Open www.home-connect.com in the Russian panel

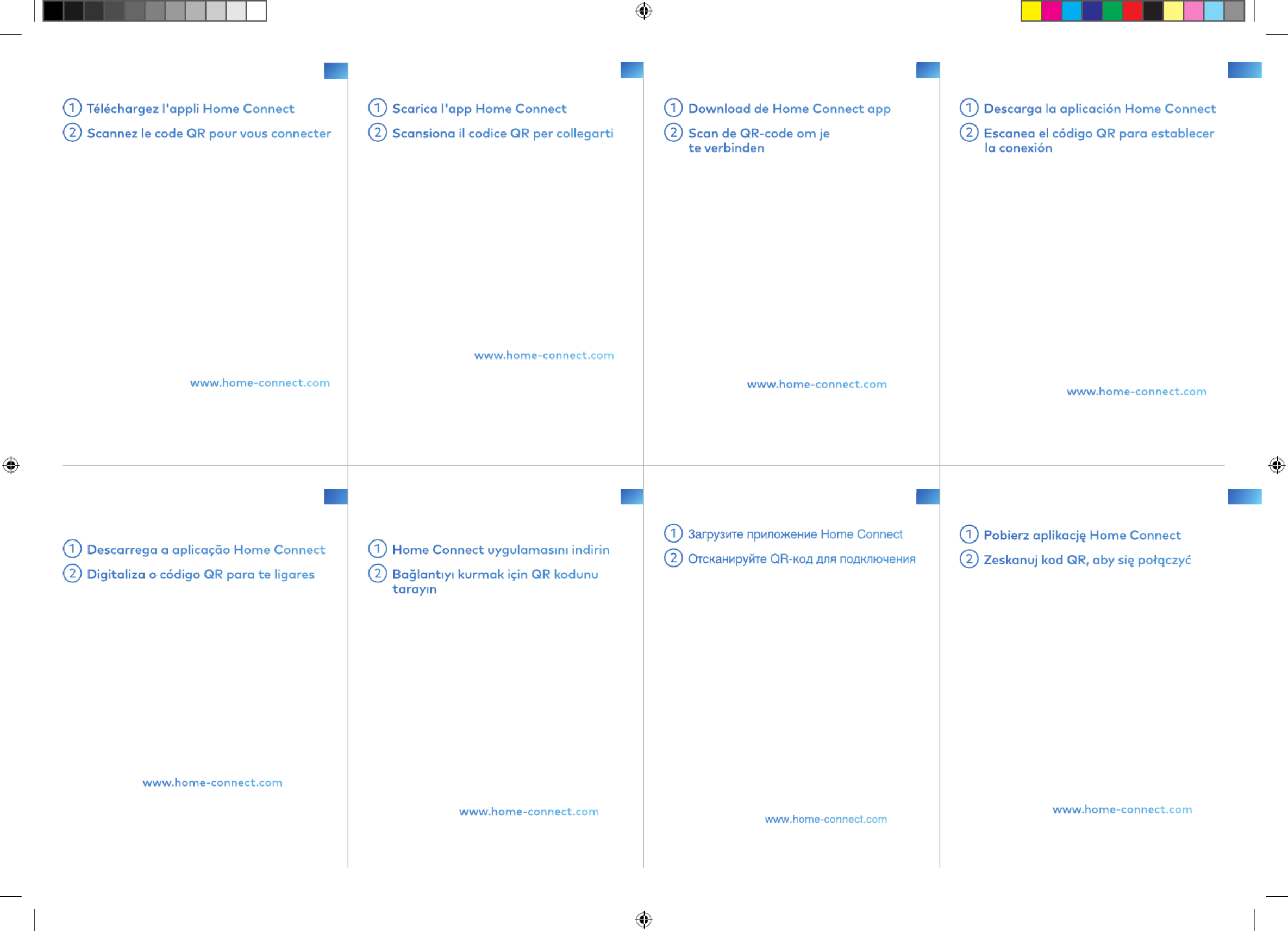(826, 819)
